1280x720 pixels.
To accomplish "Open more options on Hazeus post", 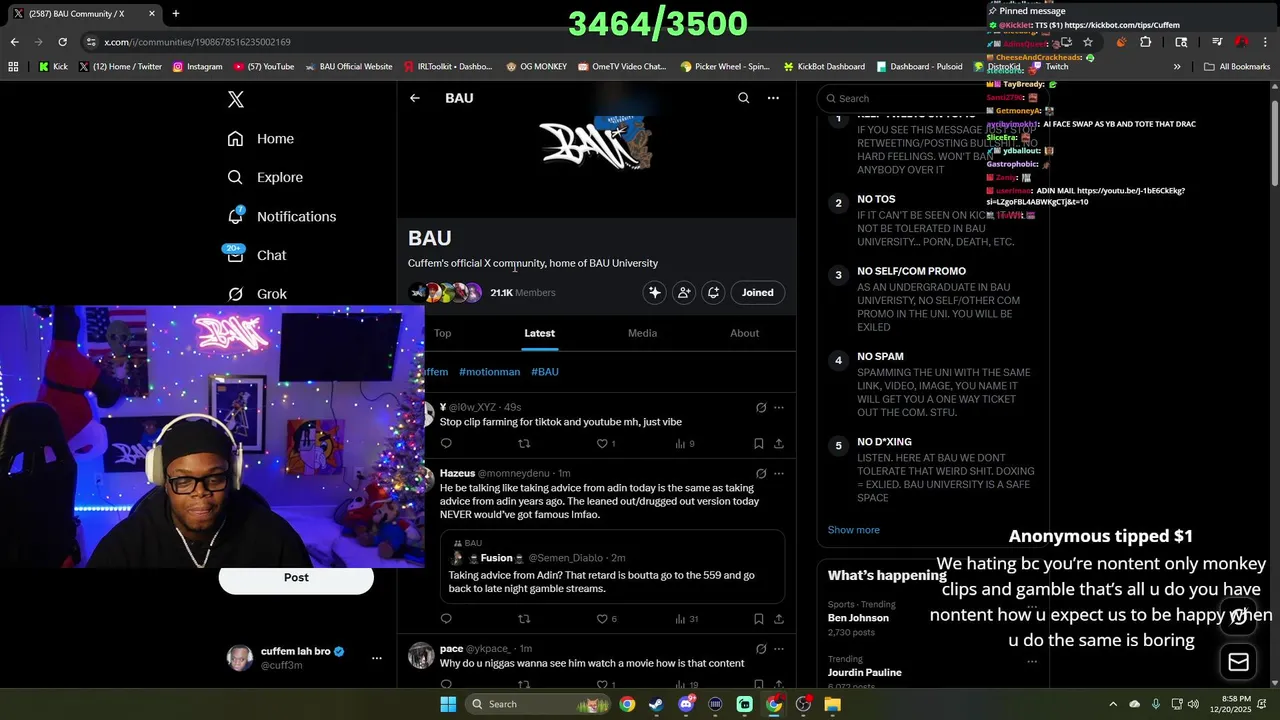I will [779, 473].
